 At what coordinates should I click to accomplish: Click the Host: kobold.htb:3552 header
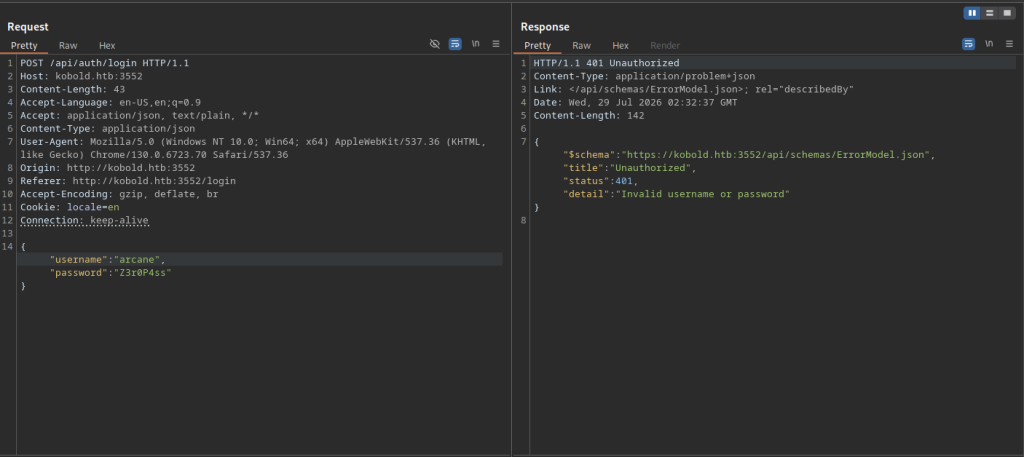[x=82, y=76]
